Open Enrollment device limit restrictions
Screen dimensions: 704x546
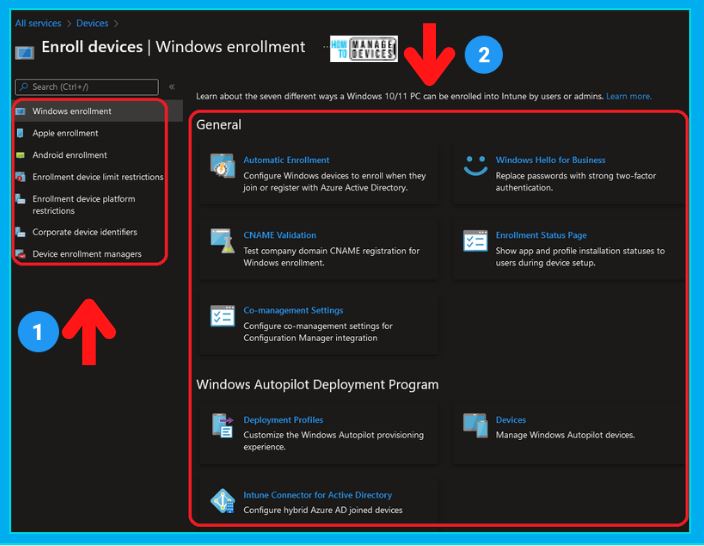point(97,177)
